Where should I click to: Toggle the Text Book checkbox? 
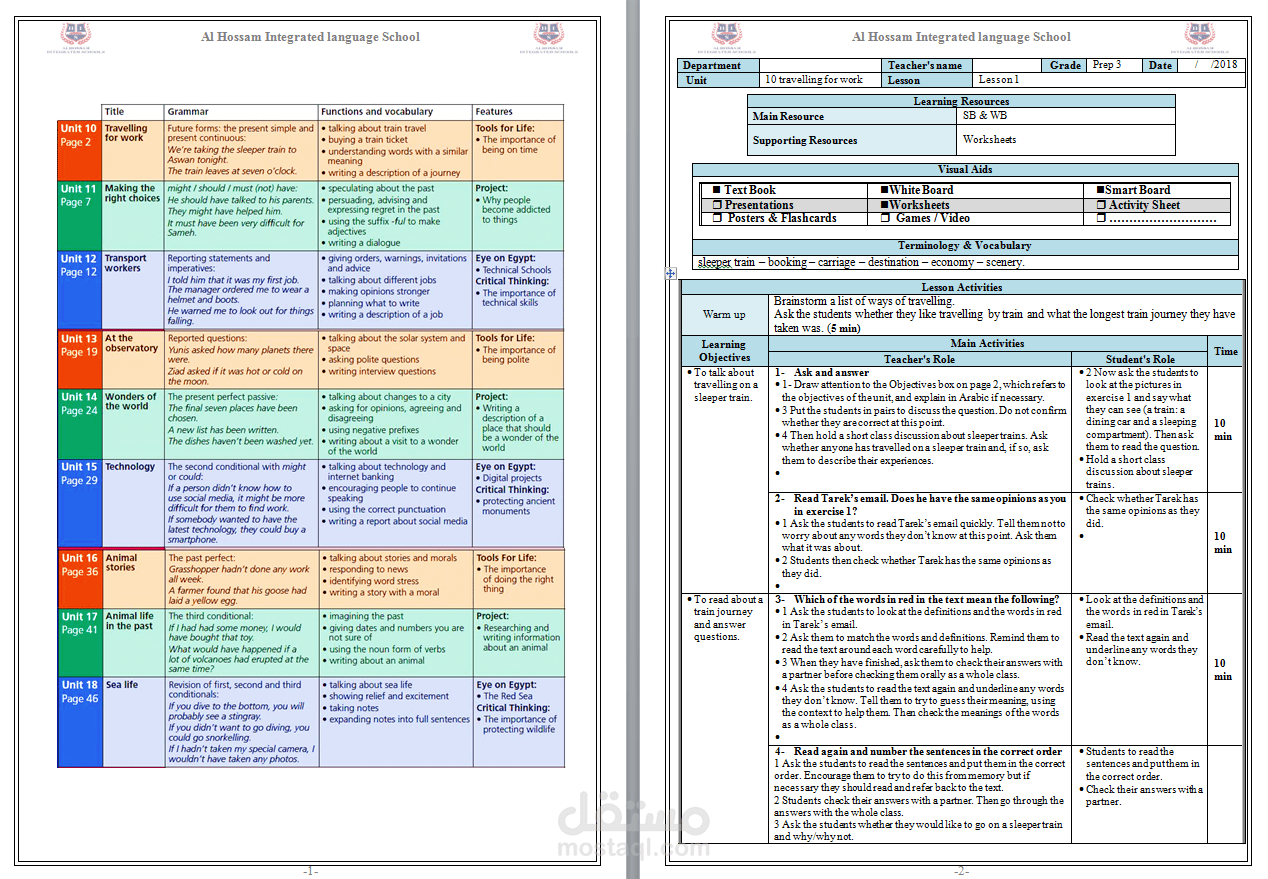[x=716, y=190]
